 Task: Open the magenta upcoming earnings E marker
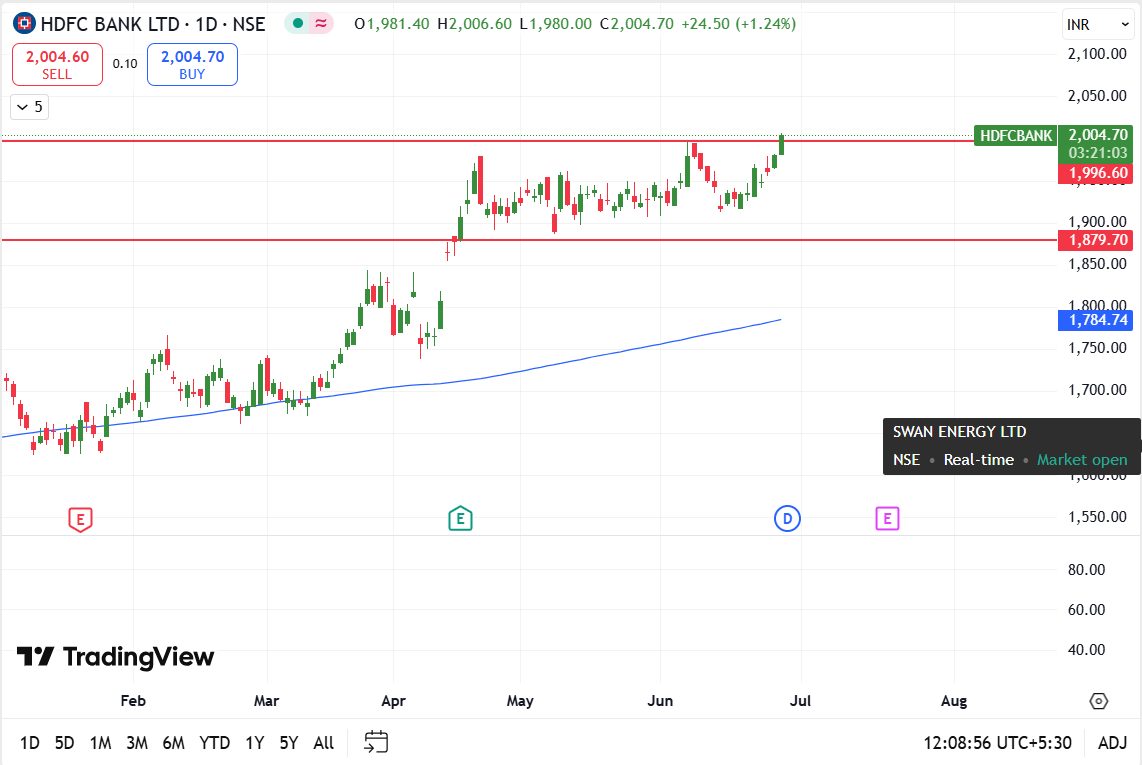click(x=887, y=519)
